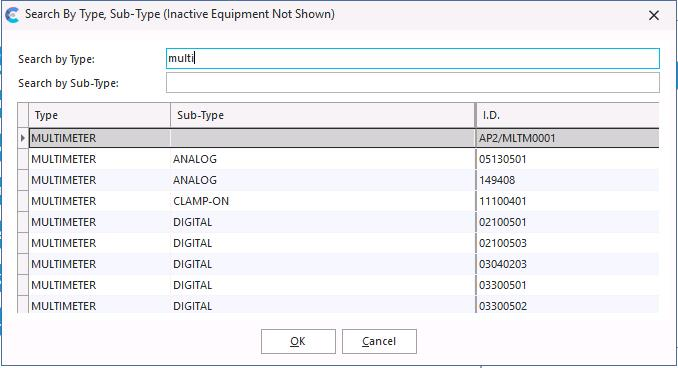Confirm selection with the OK button
The width and height of the screenshot is (678, 368).
coord(298,341)
